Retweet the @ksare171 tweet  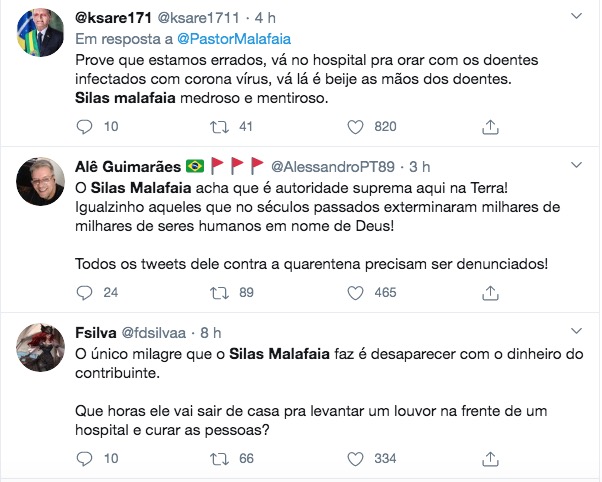coord(219,126)
